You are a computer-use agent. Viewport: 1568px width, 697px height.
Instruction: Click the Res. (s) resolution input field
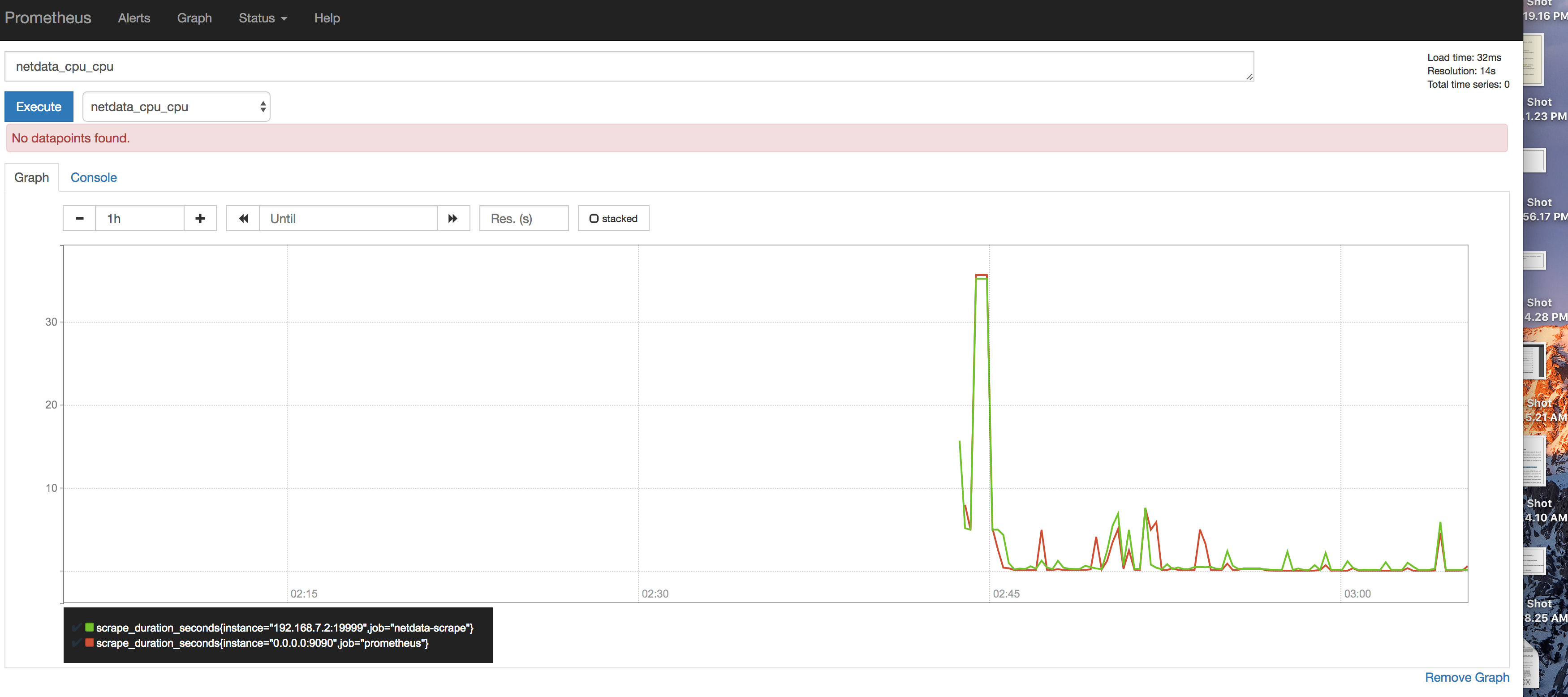[523, 218]
